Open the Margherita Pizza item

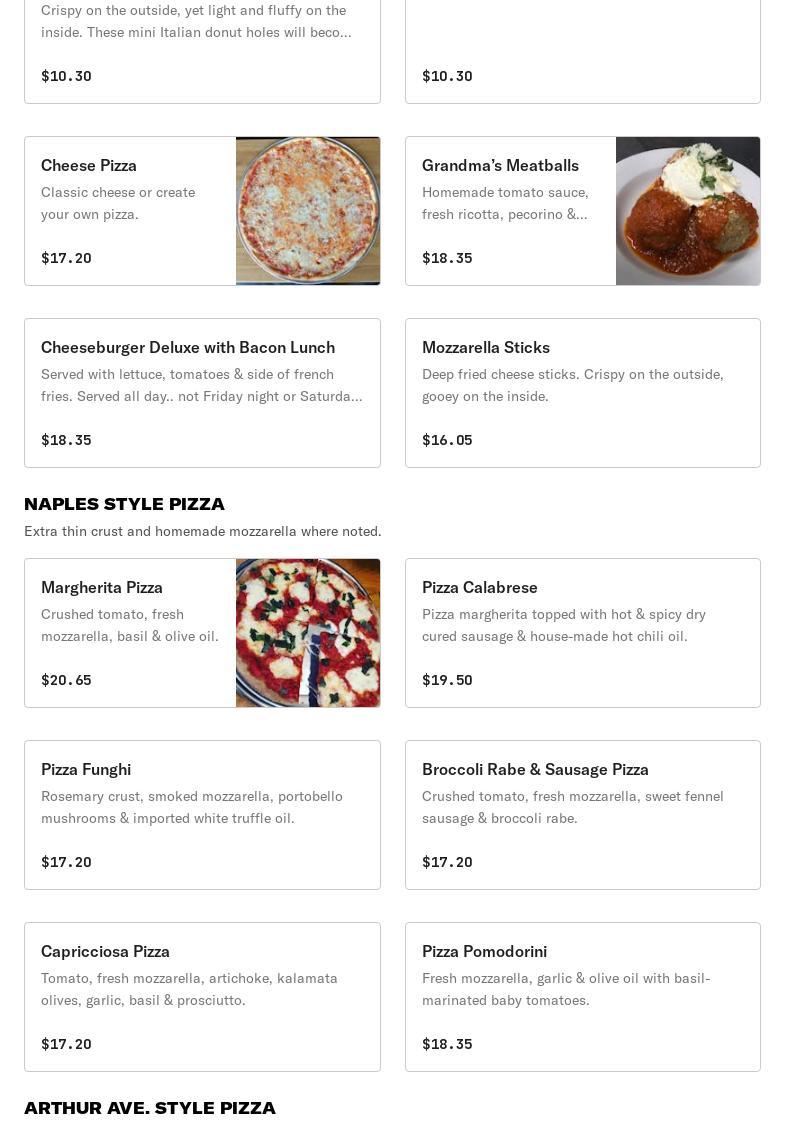pos(102,587)
